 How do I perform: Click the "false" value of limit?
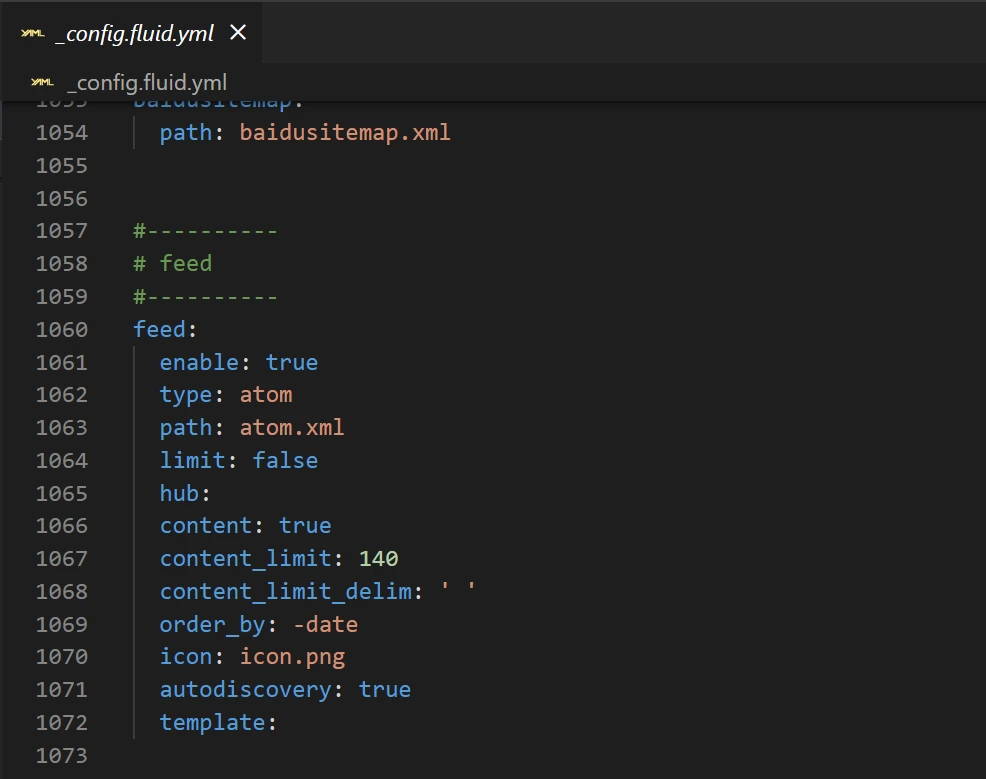coord(285,460)
